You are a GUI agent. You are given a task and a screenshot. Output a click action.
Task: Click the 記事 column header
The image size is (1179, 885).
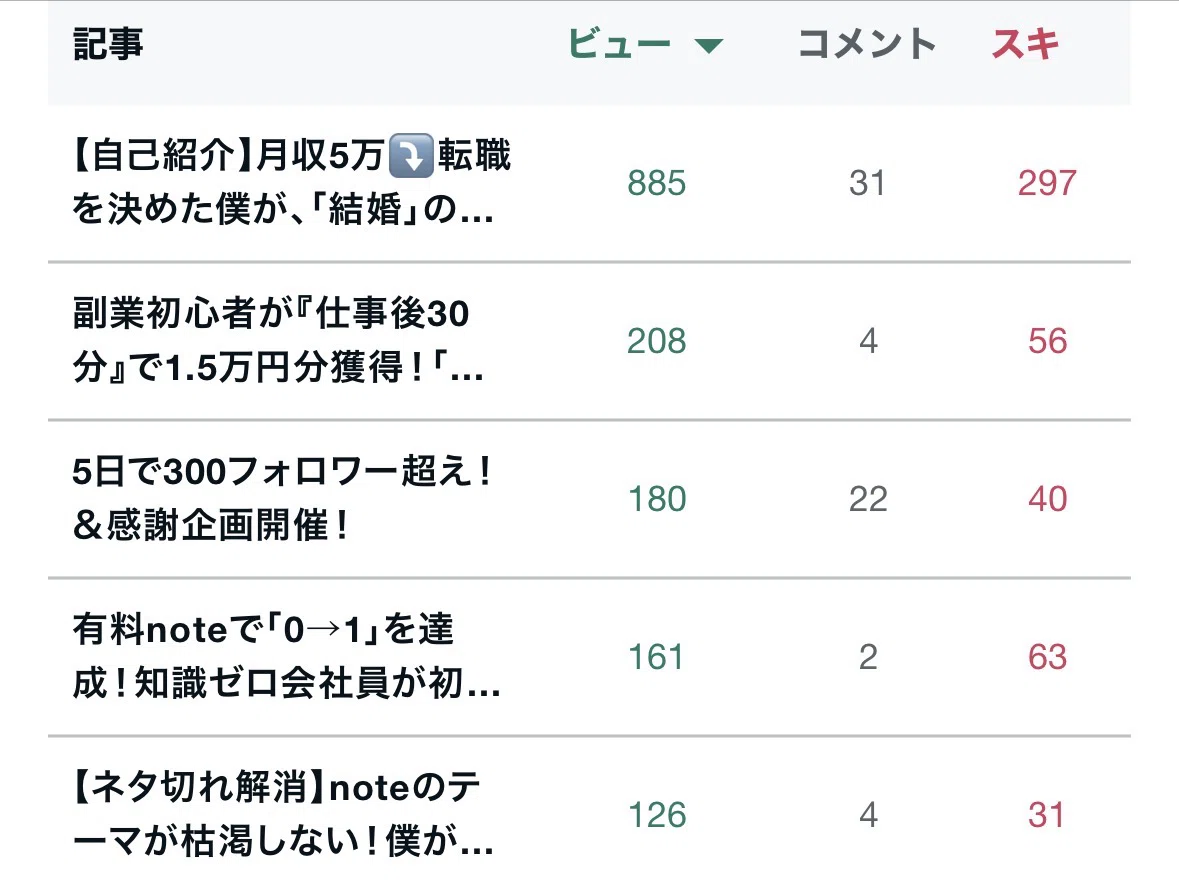coord(108,44)
